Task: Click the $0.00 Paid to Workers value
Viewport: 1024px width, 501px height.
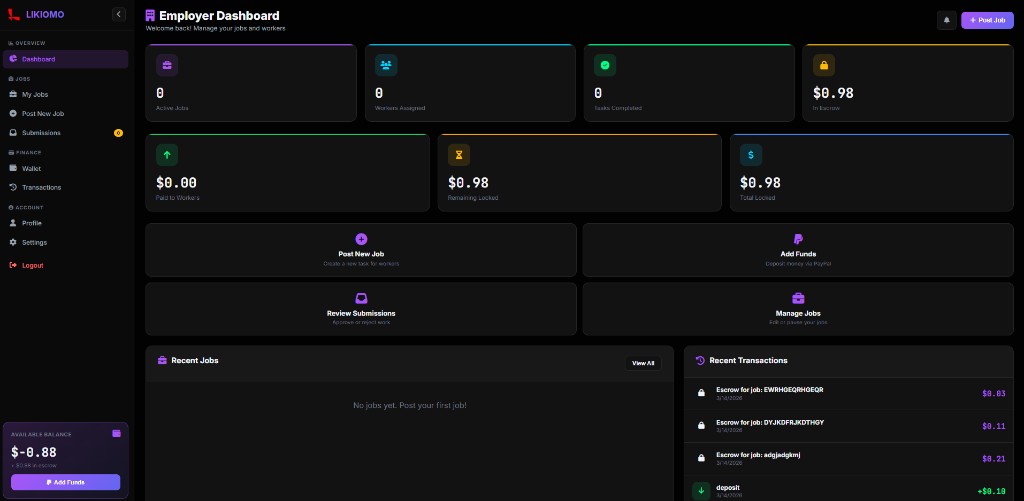Action: click(x=176, y=183)
